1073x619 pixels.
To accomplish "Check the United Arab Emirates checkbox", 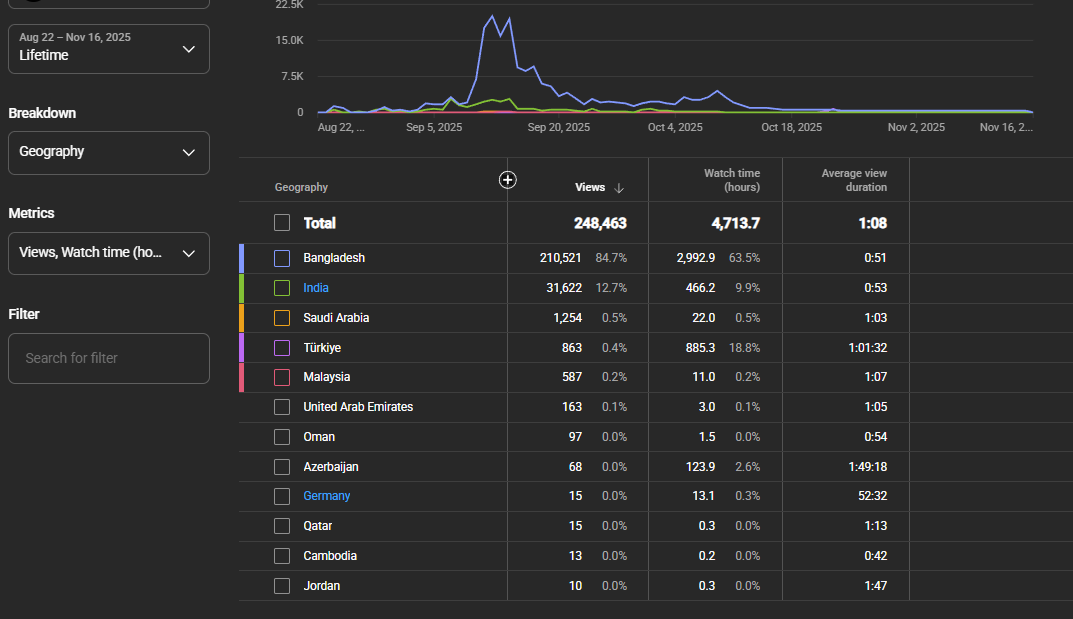I will [x=282, y=407].
